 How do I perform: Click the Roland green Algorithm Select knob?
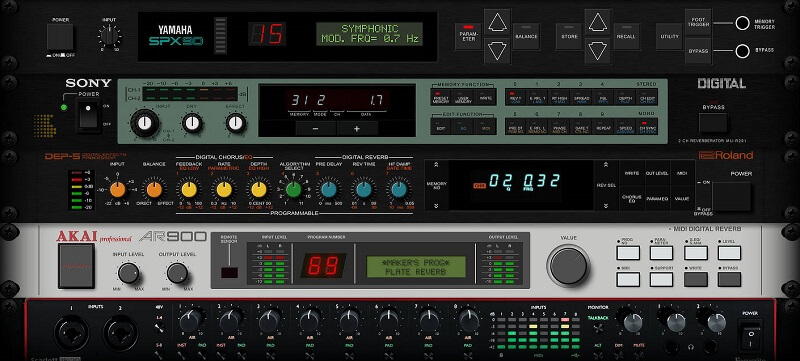(293, 190)
